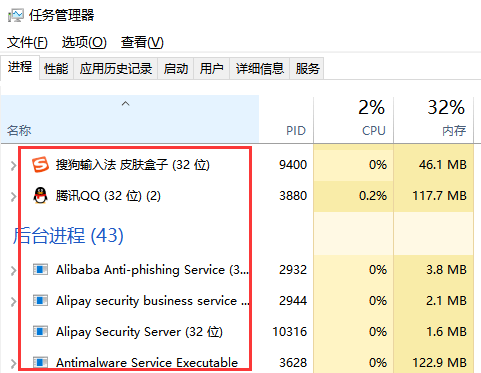
Task: Sort processes by the 内存 column header
Action: point(433,119)
